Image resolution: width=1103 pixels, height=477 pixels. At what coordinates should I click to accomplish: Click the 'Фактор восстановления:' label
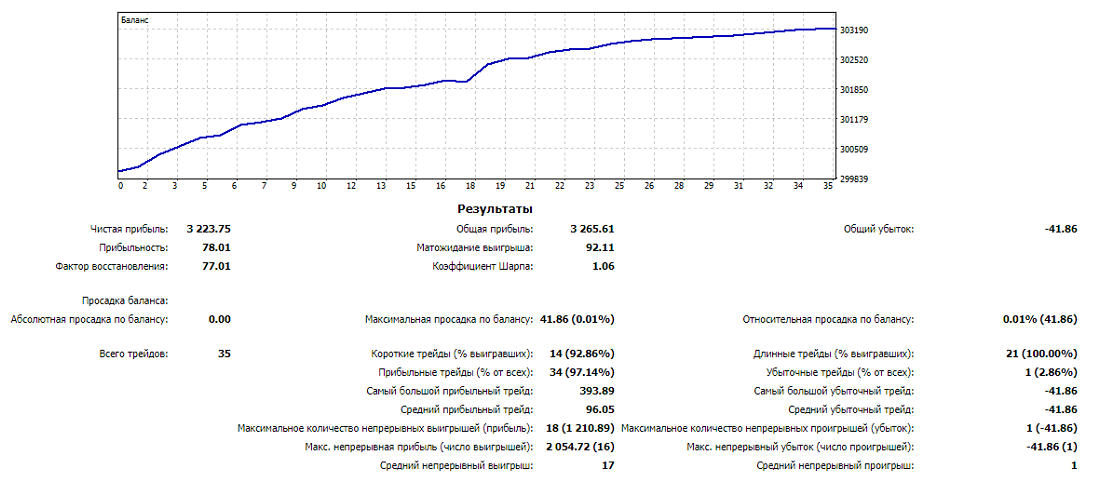coord(112,267)
